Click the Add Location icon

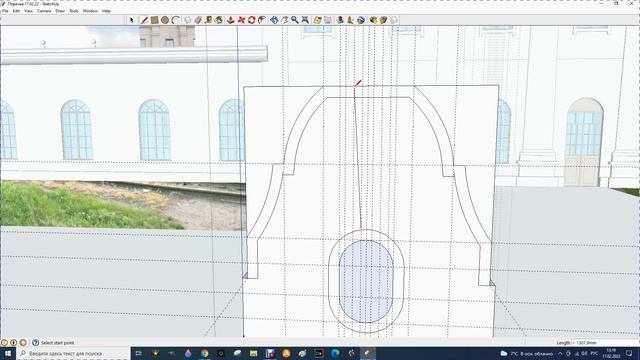tap(318, 20)
